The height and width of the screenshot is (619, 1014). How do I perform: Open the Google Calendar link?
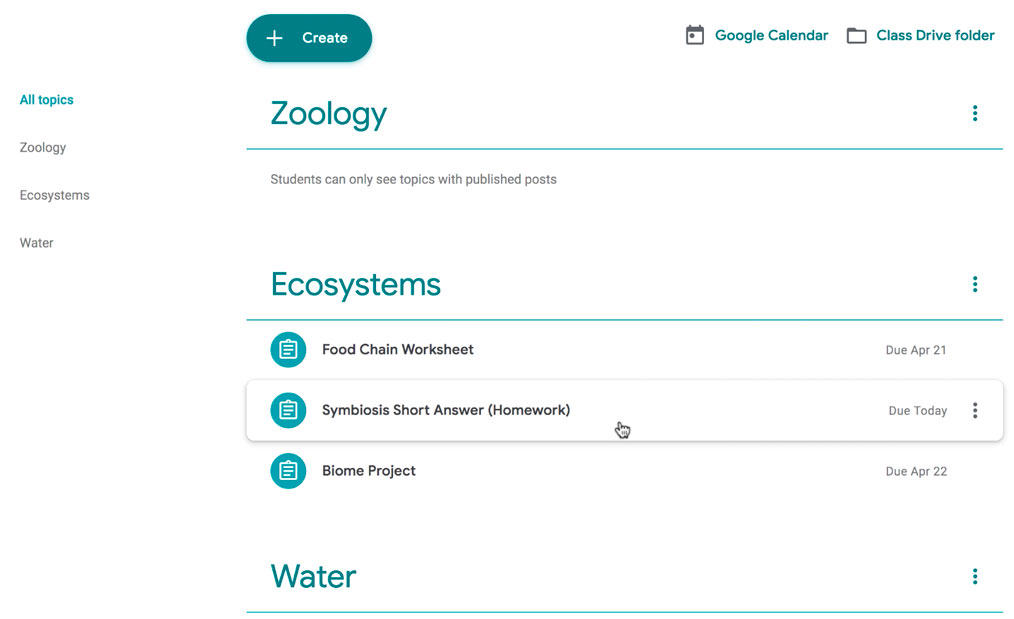click(771, 36)
